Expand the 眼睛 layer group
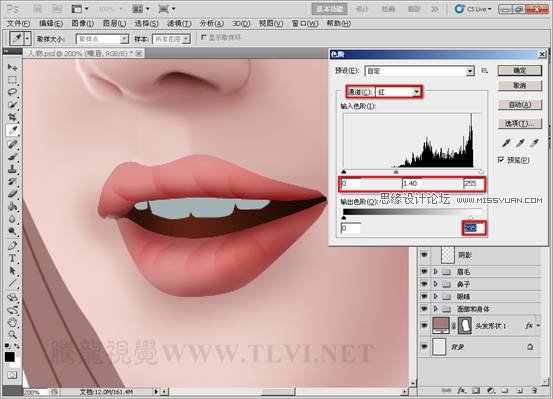 click(x=436, y=296)
